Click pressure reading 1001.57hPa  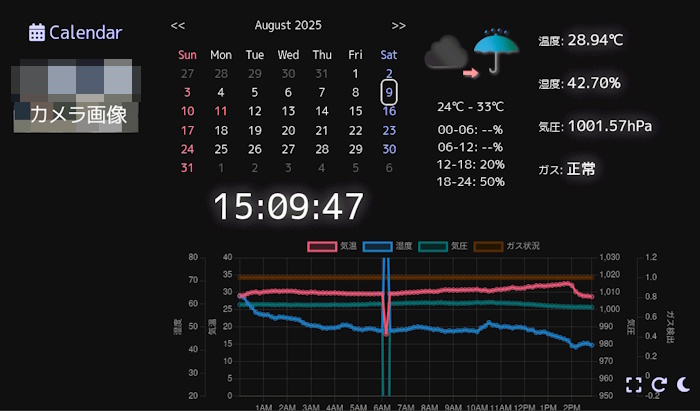[x=610, y=126]
